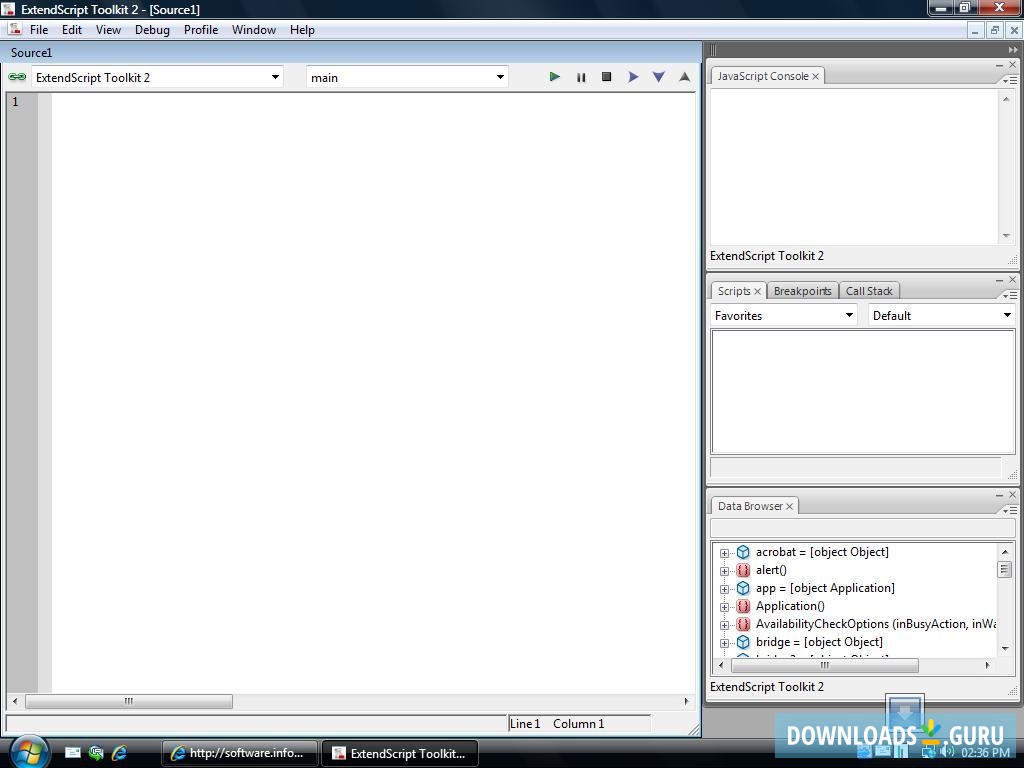Image resolution: width=1026 pixels, height=768 pixels.
Task: Step into with the blue down arrow
Action: (659, 77)
